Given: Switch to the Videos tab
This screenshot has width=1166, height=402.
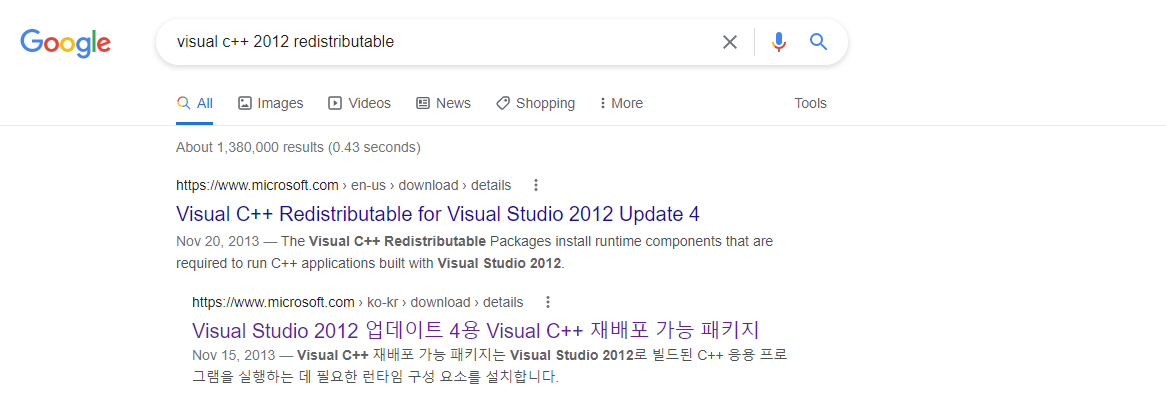Looking at the screenshot, I should (359, 103).
